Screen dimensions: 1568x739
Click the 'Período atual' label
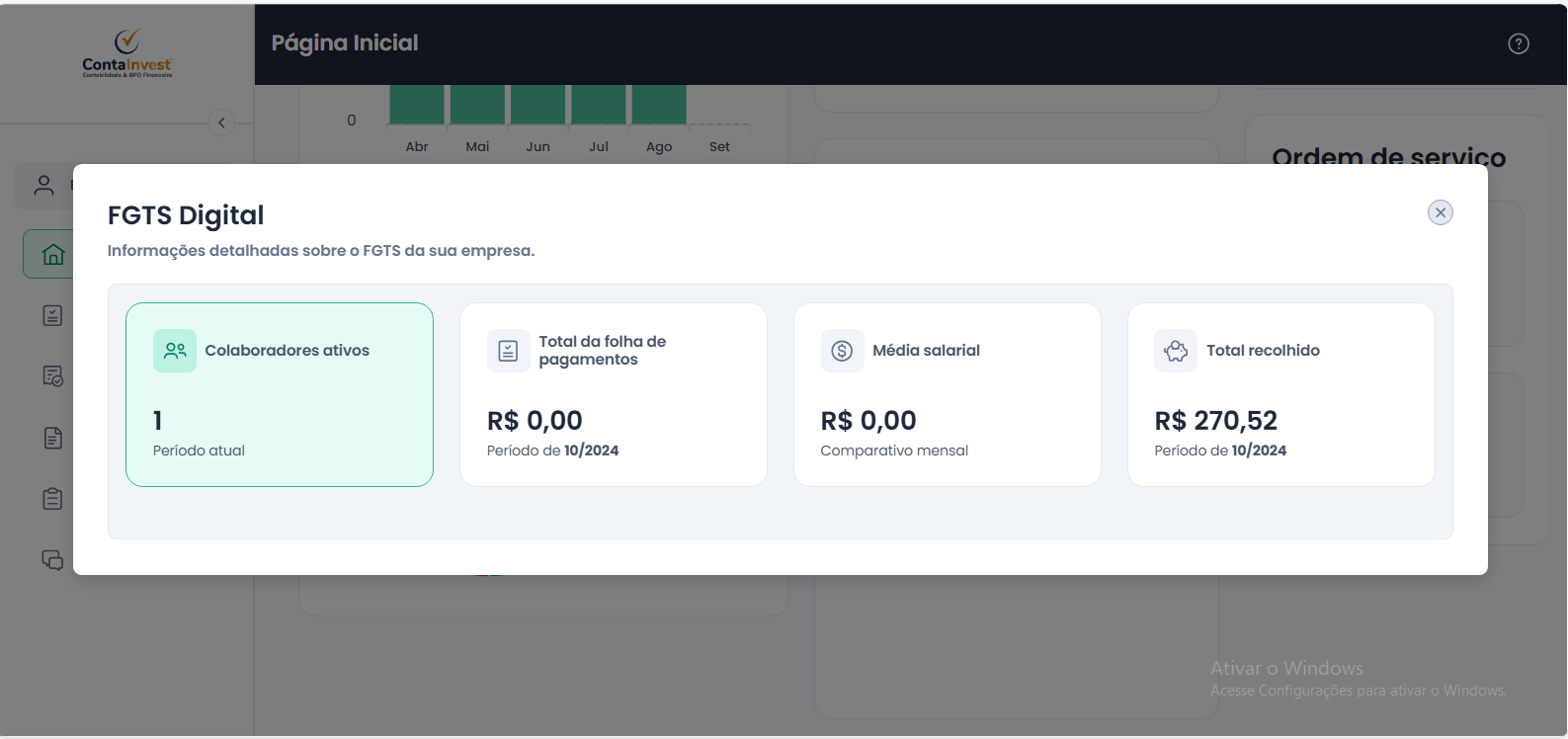point(199,451)
